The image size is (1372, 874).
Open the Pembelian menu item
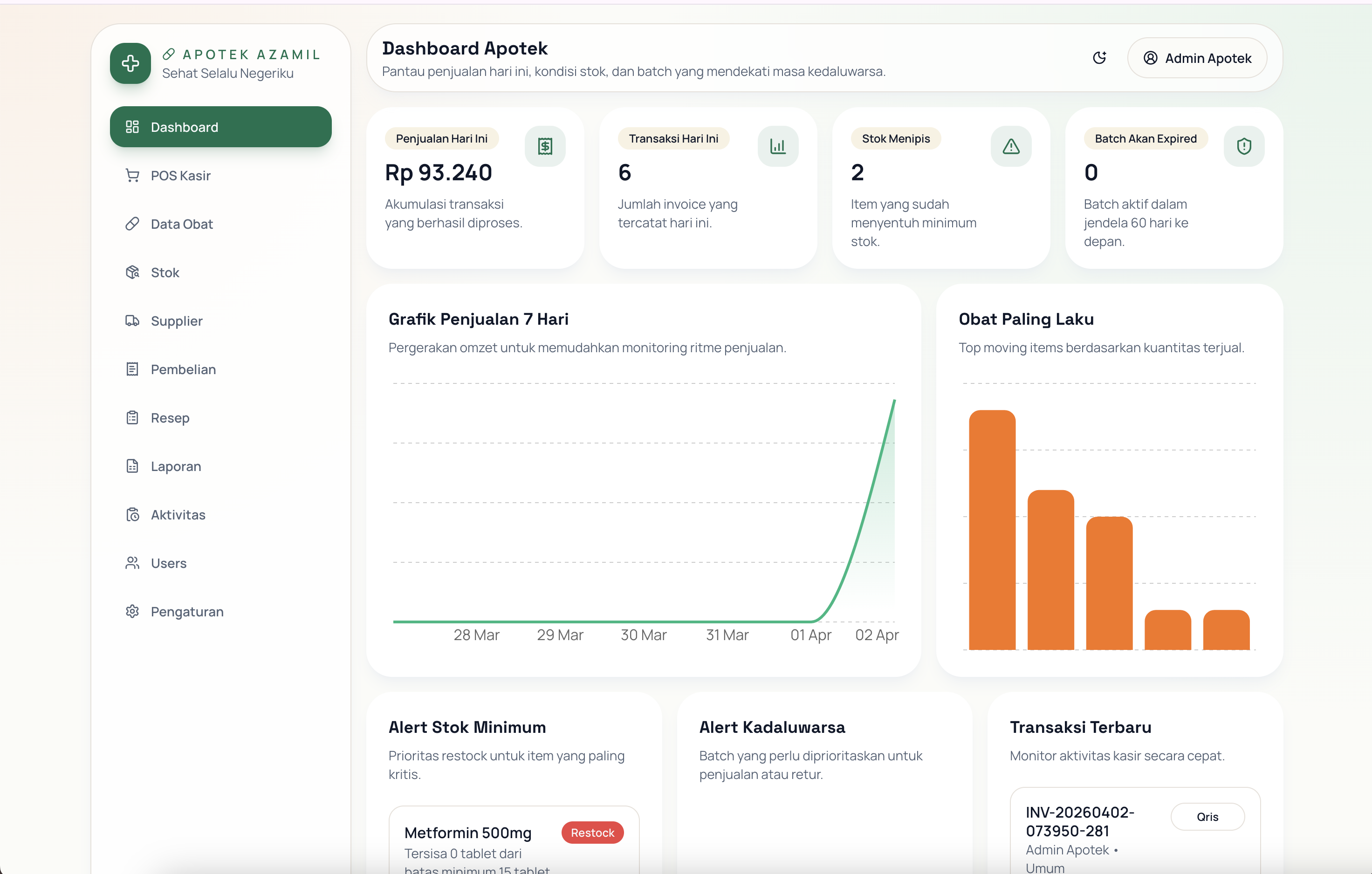pos(183,369)
